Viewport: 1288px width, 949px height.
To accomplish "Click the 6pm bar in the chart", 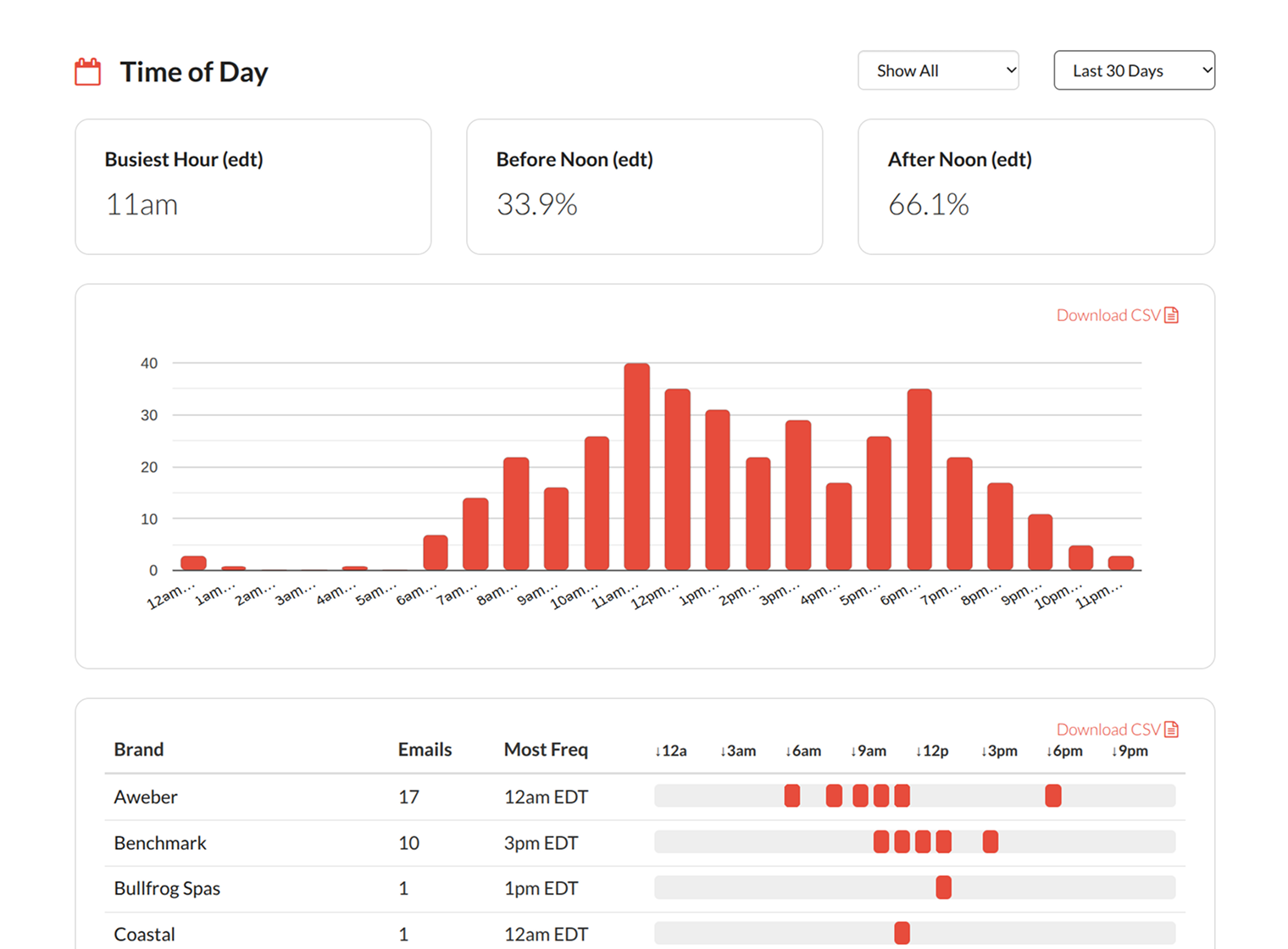I will (919, 480).
